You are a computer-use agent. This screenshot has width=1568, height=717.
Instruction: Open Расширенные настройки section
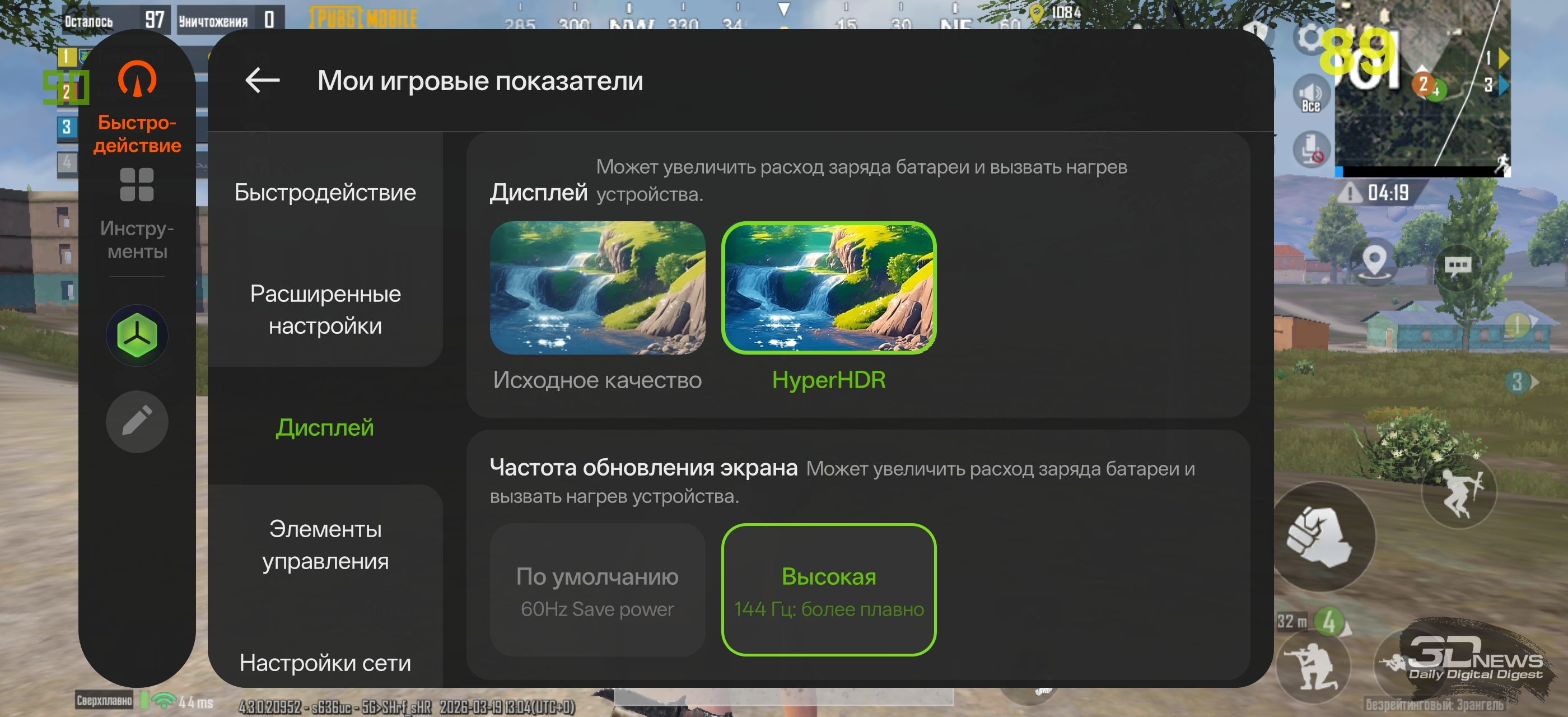[x=325, y=310]
